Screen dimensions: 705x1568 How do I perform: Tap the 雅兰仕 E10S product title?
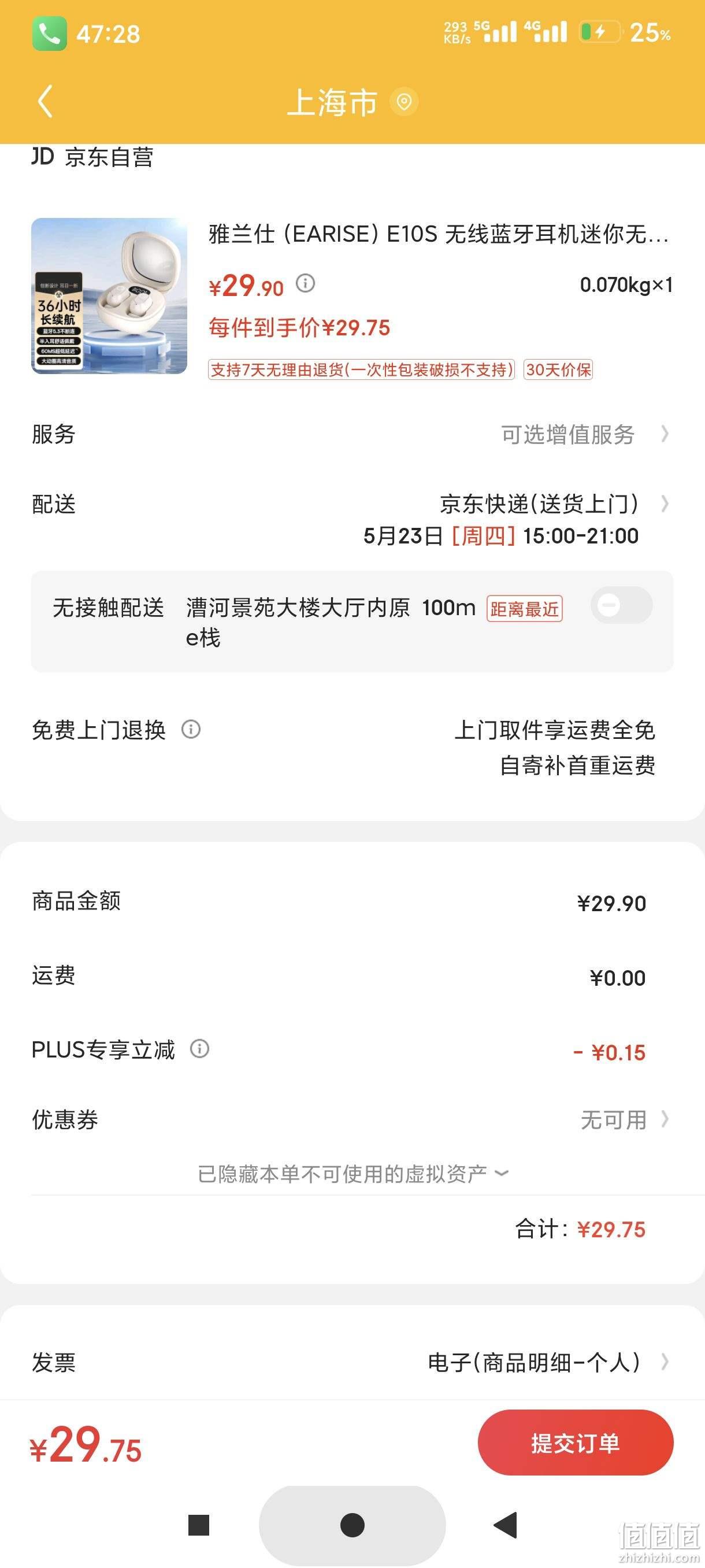click(x=439, y=234)
